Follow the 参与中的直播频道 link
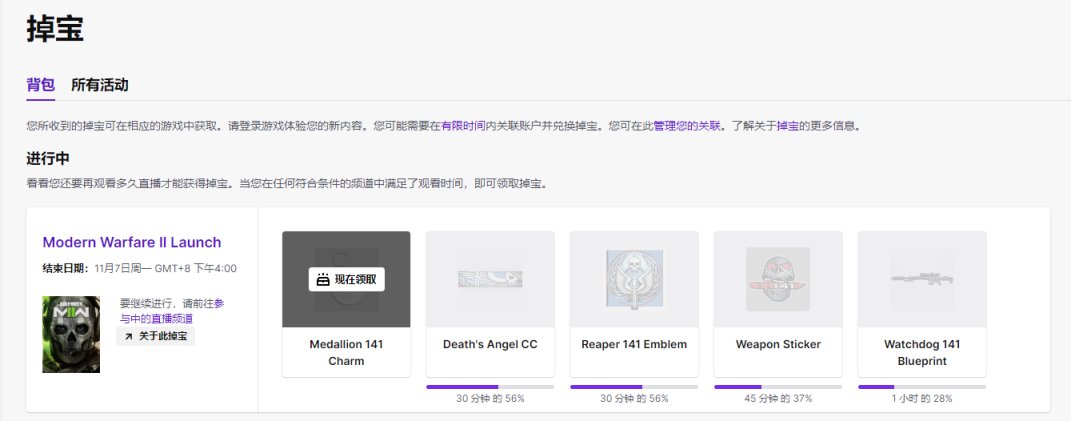1071x421 pixels. coord(172,311)
